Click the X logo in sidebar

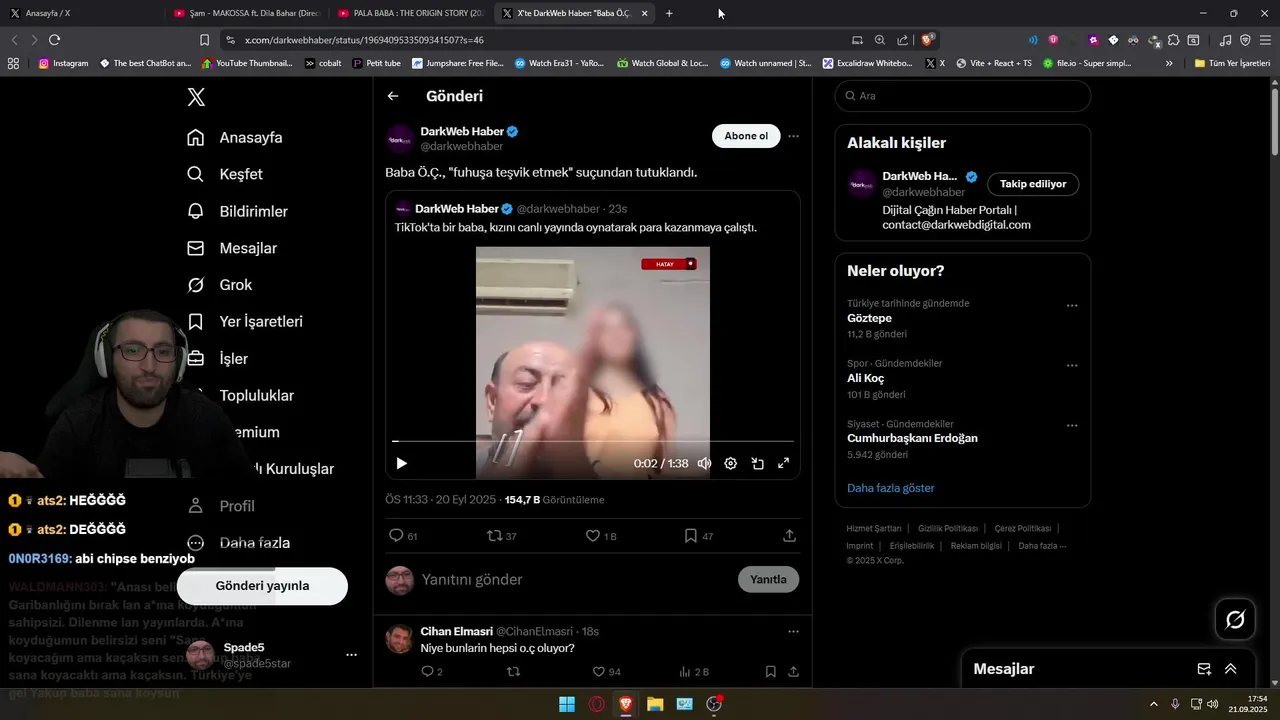196,97
